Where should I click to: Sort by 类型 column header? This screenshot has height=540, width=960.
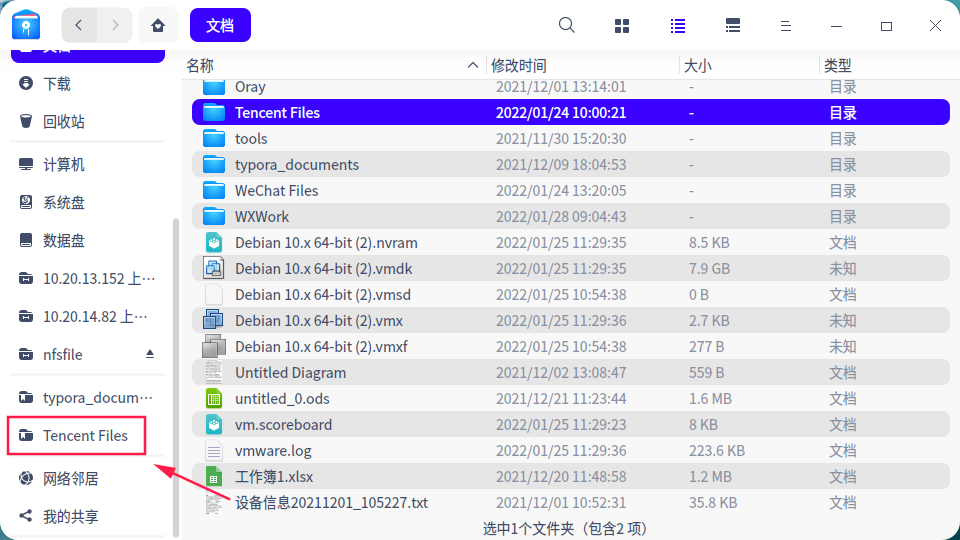click(889, 66)
